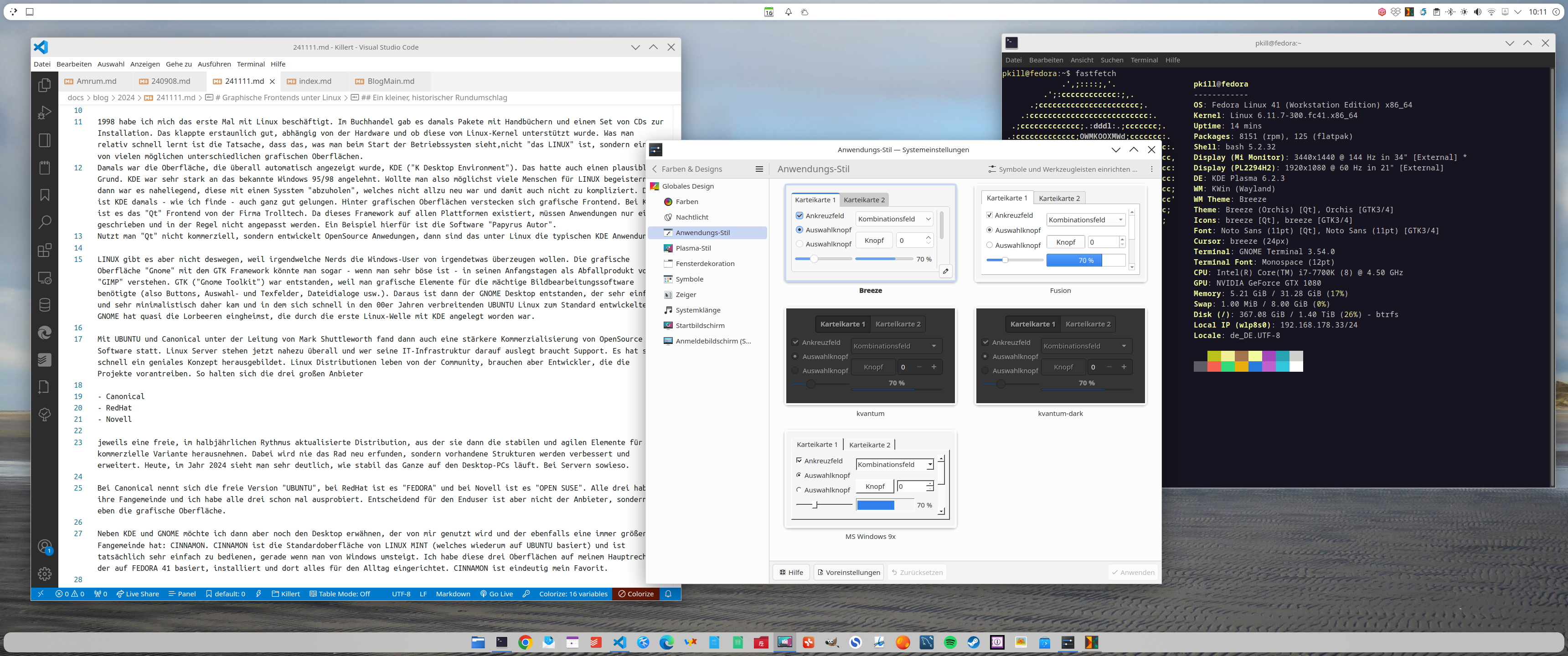Click the errors and warnings count in status bar

coord(70,594)
